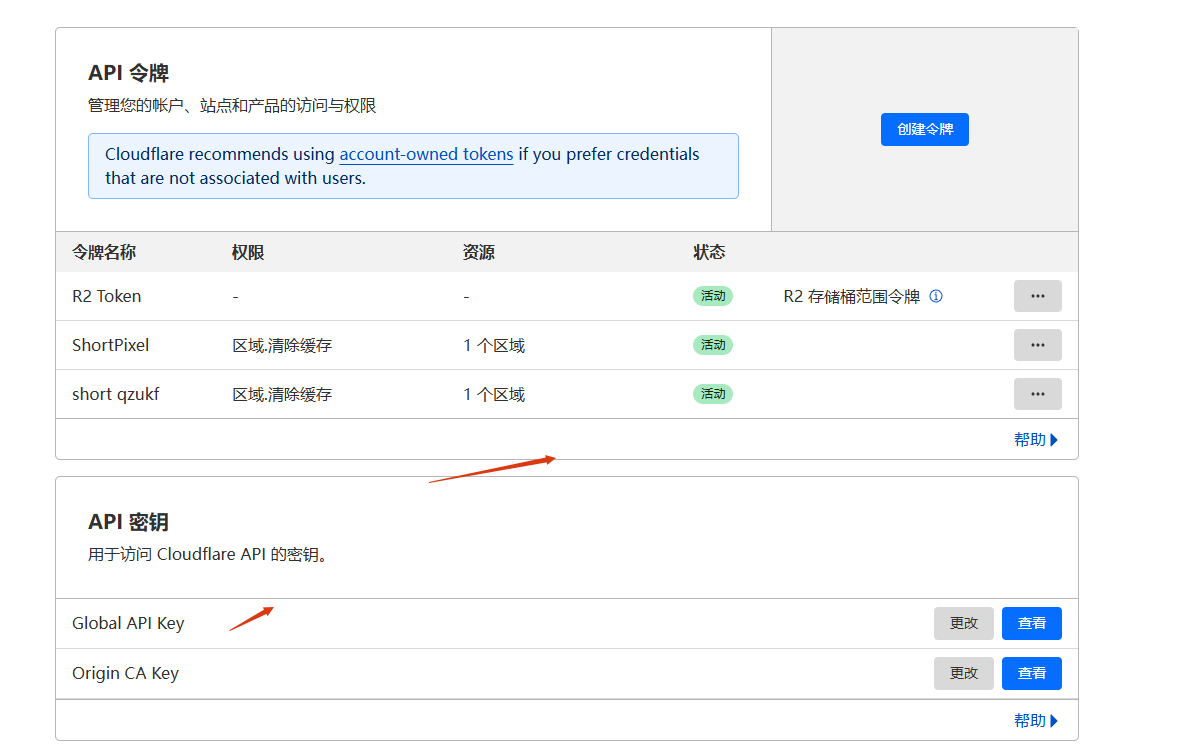
Task: Select the ShortPixel token name
Action: 110,345
